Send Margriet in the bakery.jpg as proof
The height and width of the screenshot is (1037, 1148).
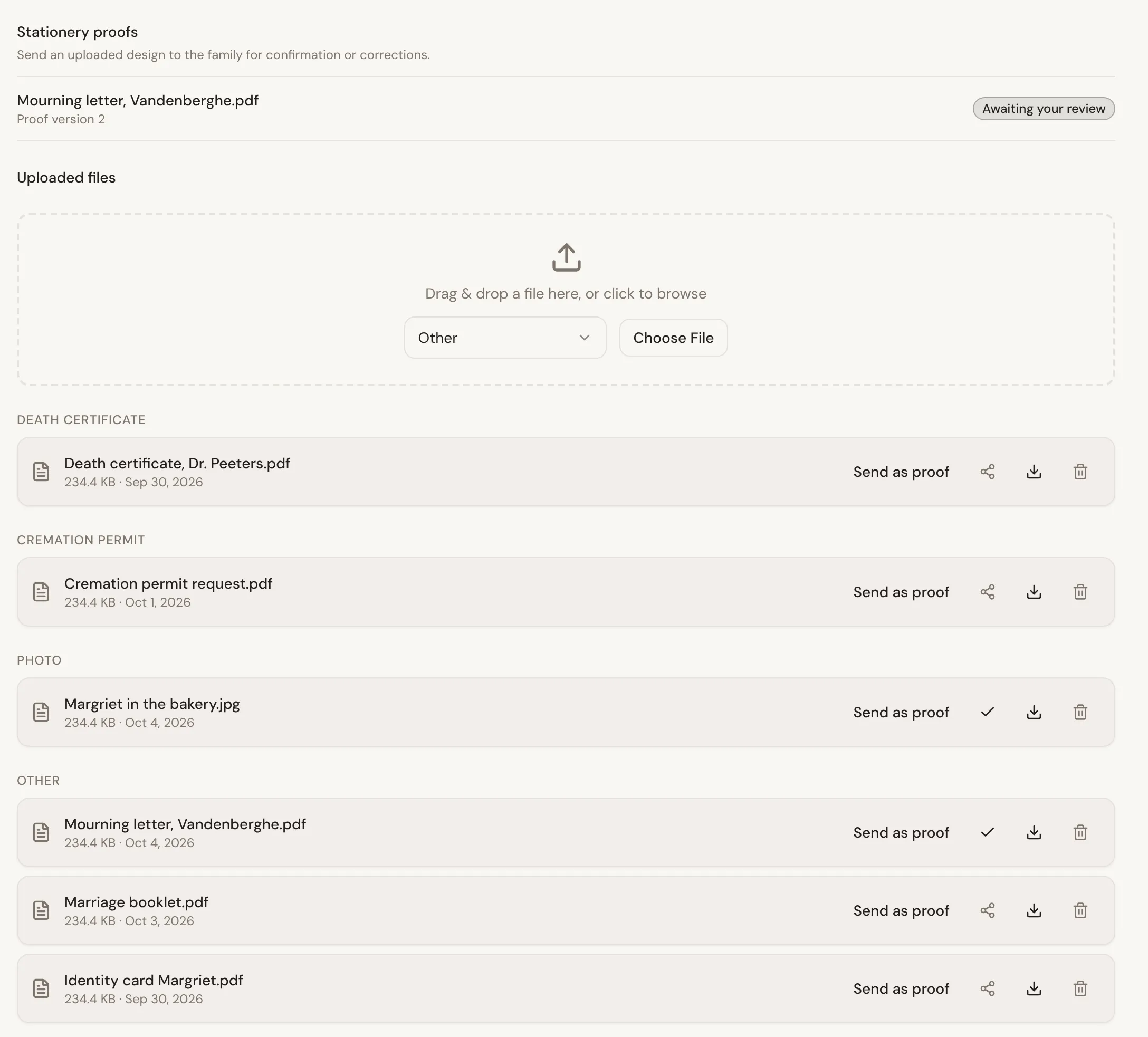(901, 712)
